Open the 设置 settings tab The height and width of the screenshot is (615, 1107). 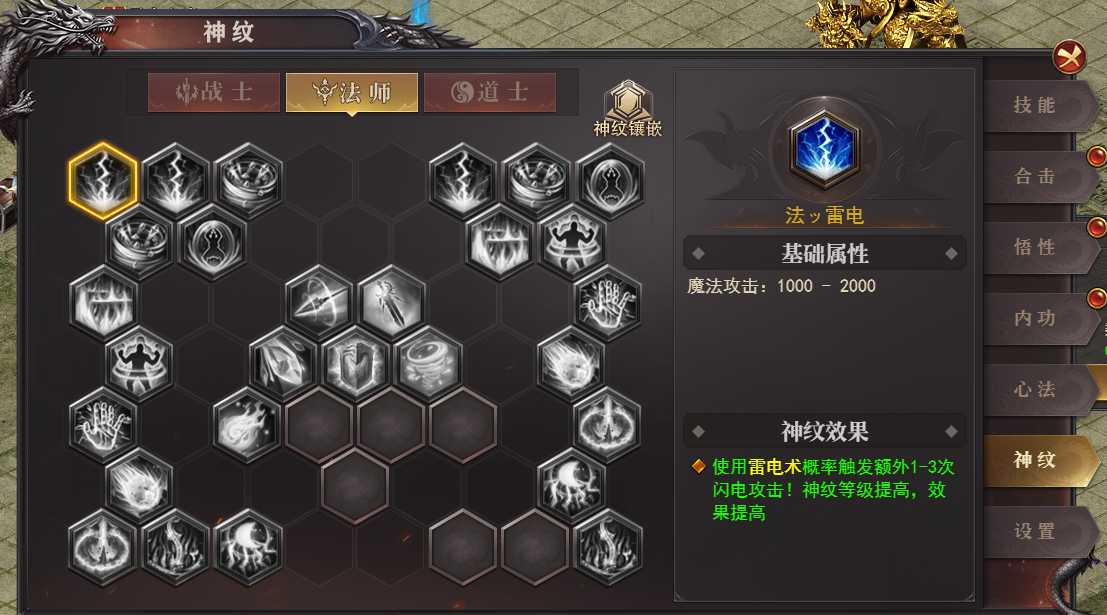pyautogui.click(x=1039, y=532)
